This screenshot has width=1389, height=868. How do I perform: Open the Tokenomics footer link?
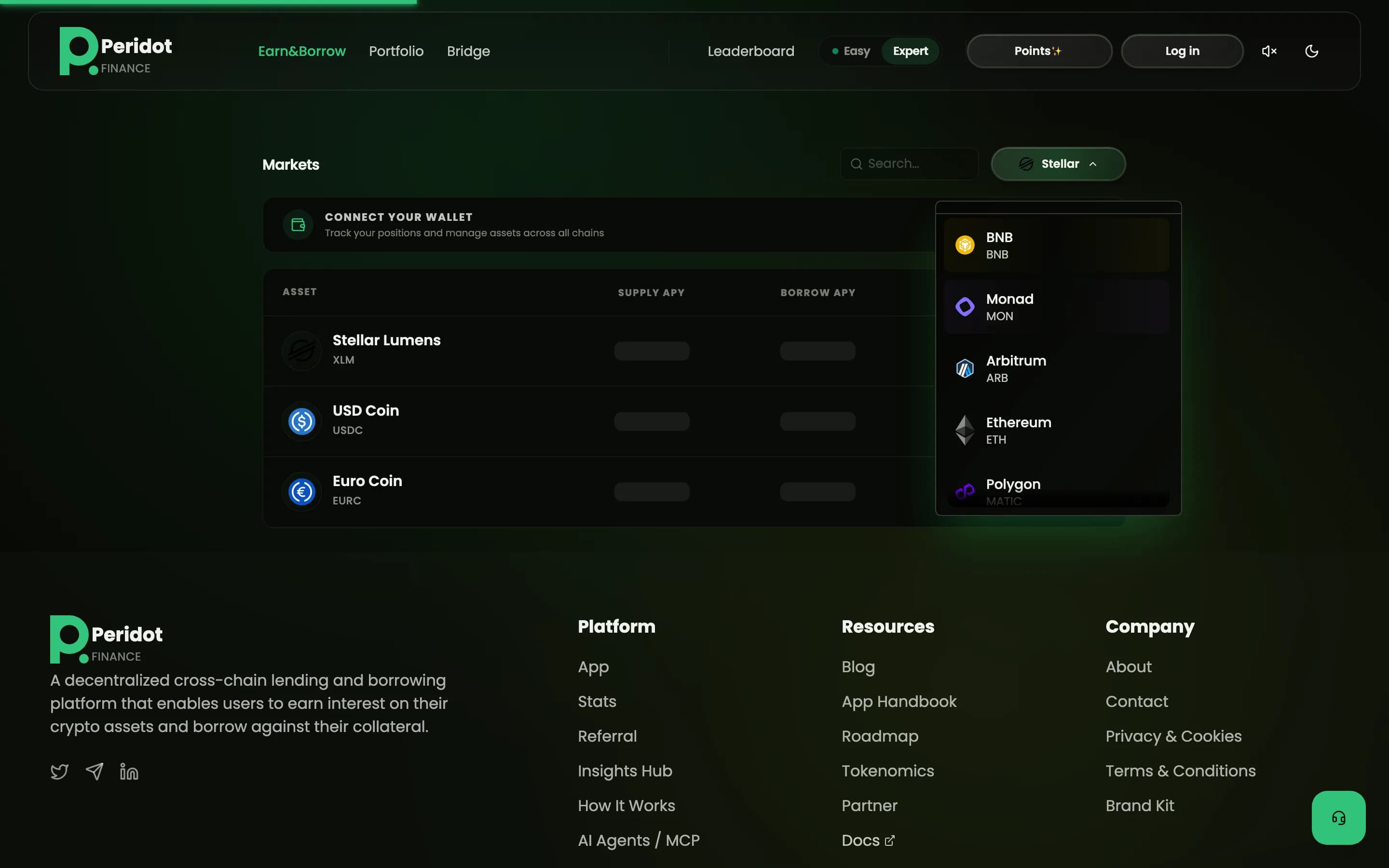coord(888,771)
